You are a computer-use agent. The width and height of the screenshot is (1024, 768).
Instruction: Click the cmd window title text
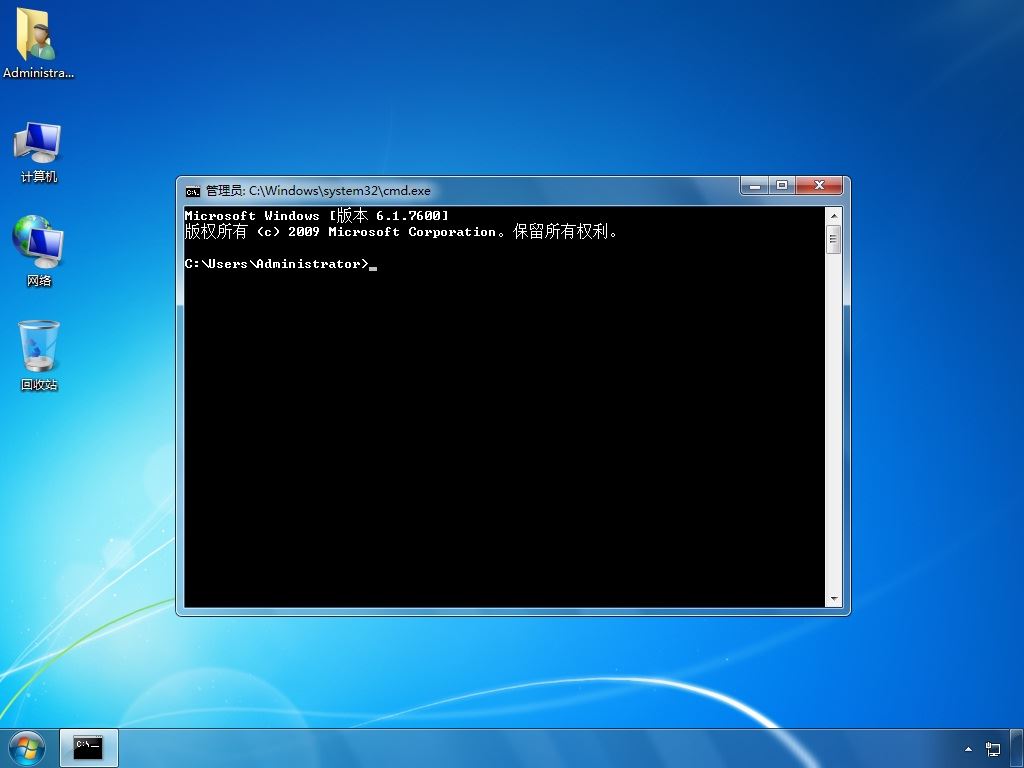click(x=318, y=191)
